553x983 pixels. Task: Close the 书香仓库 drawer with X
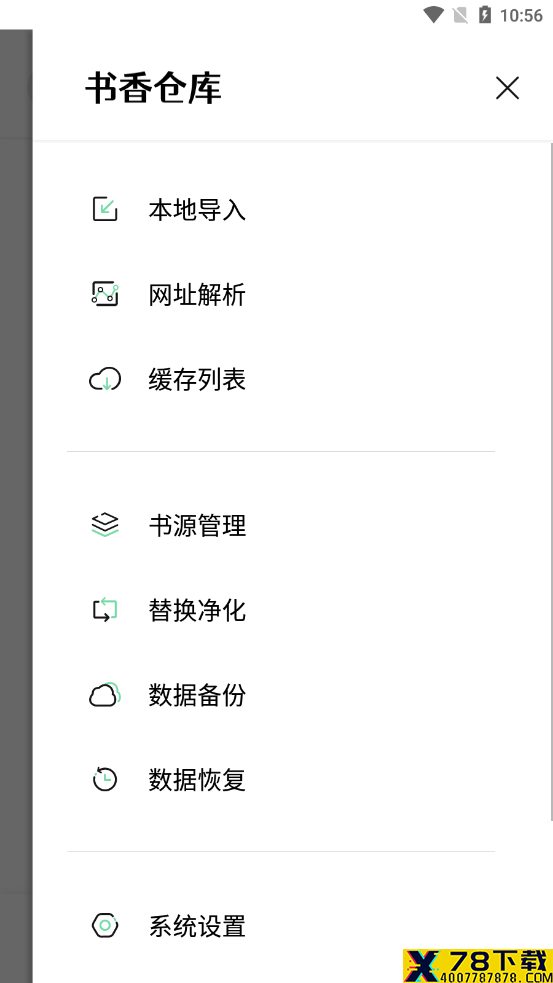click(507, 88)
